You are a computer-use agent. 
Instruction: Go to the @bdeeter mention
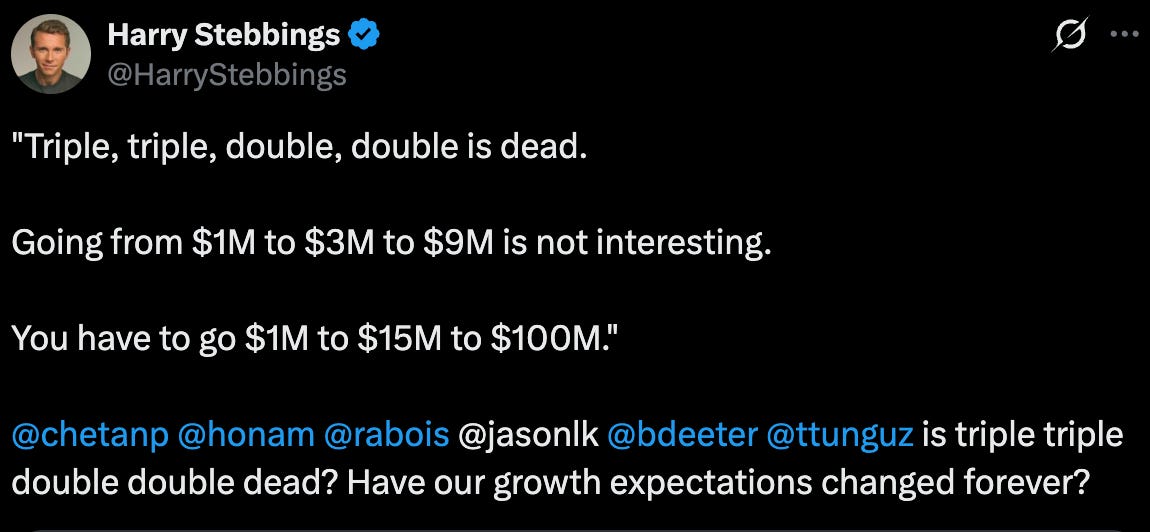tap(683, 435)
